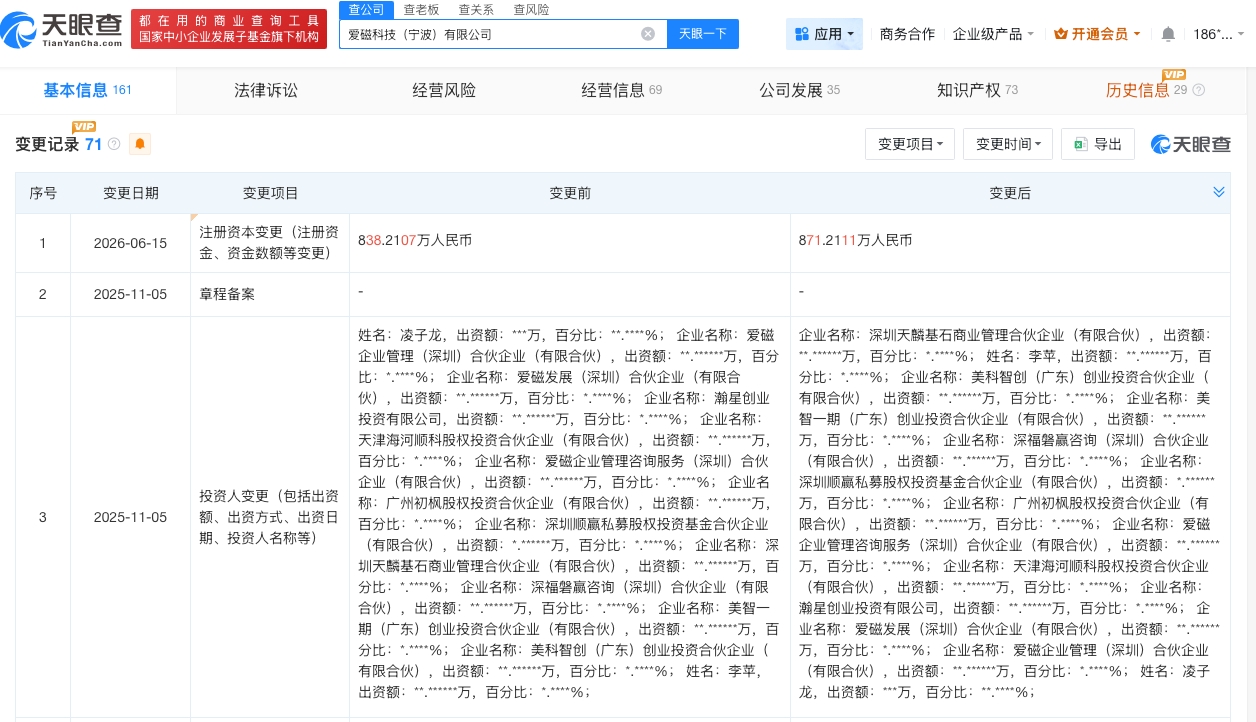1256x722 pixels.
Task: Click the 变更后 column header
Action: pos(1010,193)
